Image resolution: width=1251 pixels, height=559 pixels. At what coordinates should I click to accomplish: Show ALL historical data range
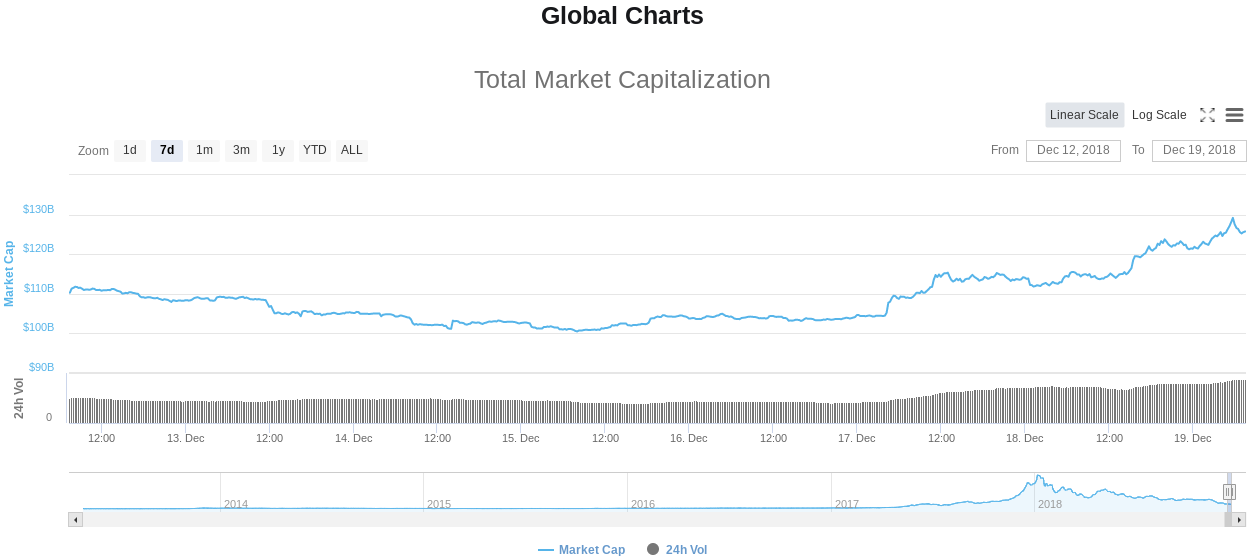coord(352,151)
